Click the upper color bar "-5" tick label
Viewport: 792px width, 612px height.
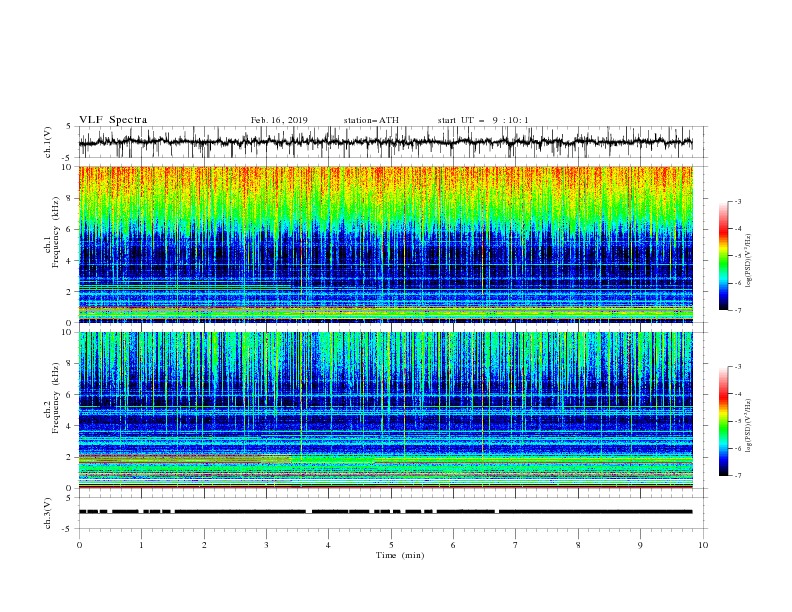737,256
